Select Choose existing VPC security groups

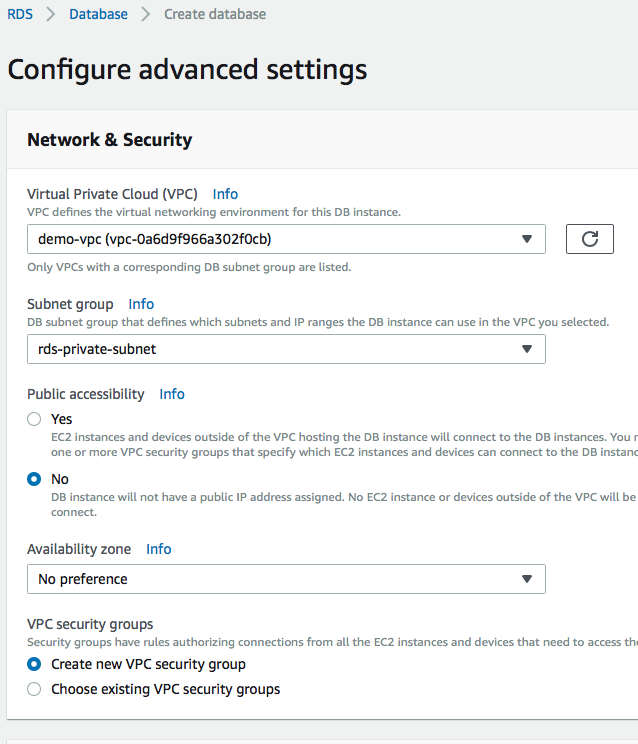tap(35, 689)
